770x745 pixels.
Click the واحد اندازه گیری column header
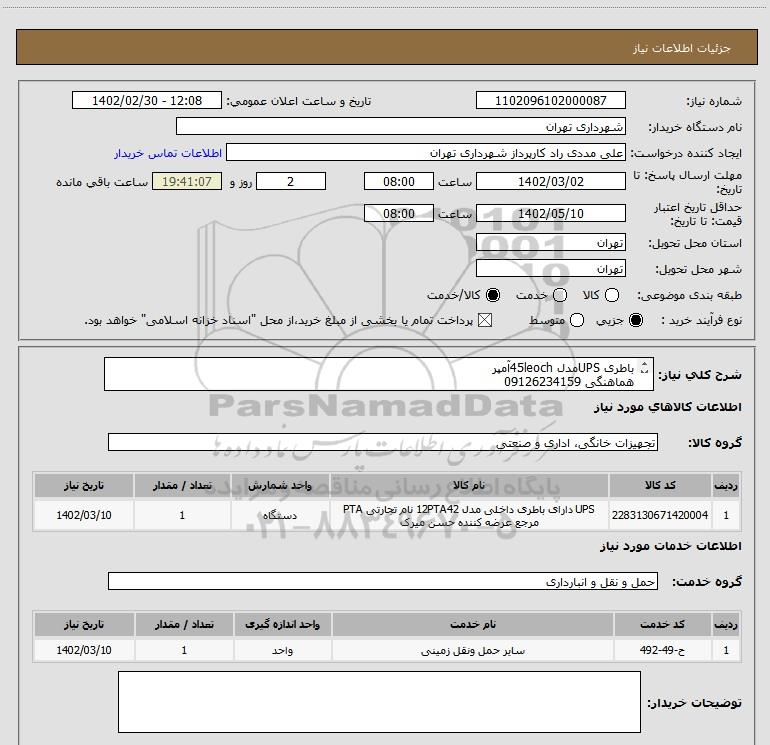point(282,624)
